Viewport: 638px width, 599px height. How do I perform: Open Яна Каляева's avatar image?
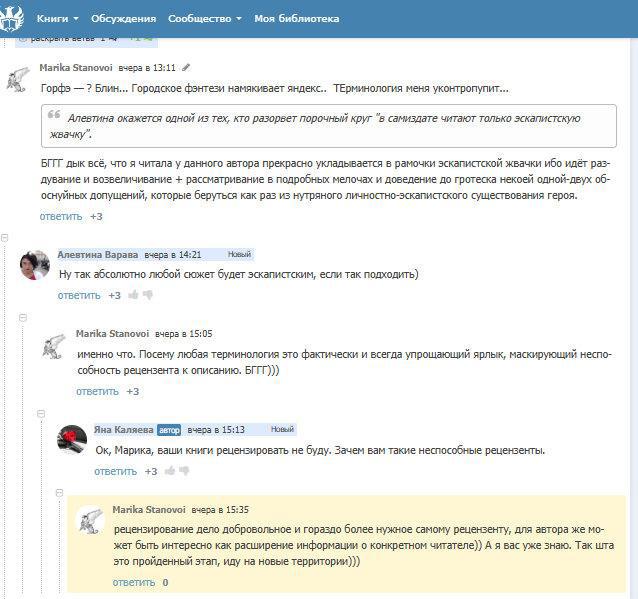[x=72, y=439]
